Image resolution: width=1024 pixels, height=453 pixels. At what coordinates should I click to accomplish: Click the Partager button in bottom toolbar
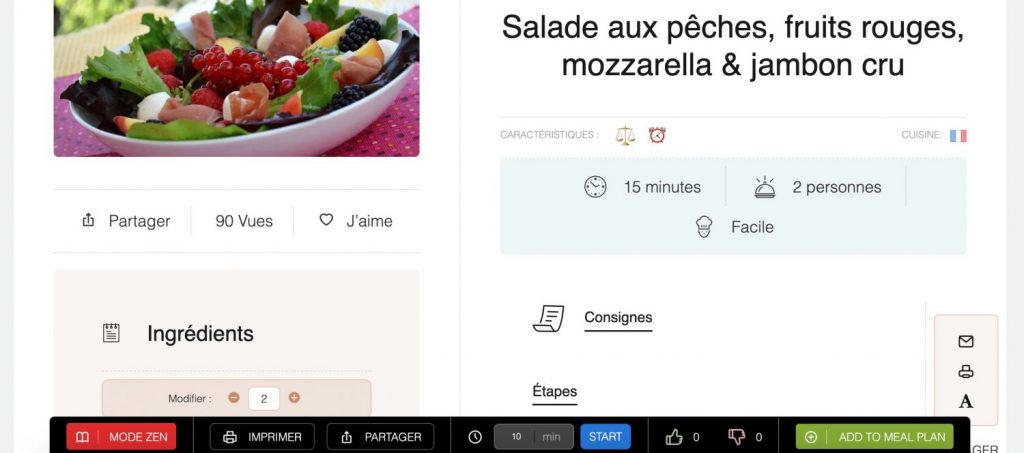[380, 437]
